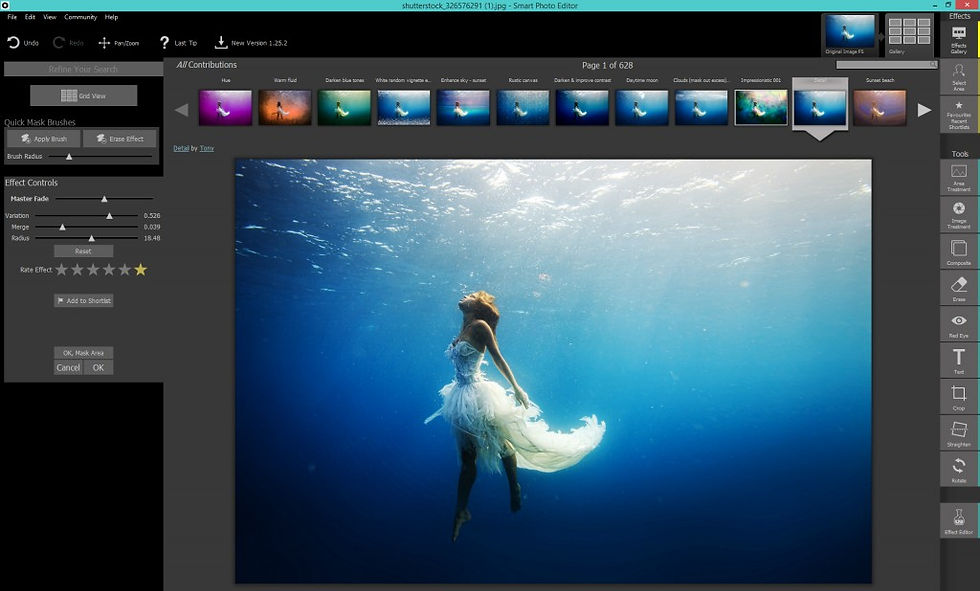Click the Variation value 0.526

tap(152, 216)
